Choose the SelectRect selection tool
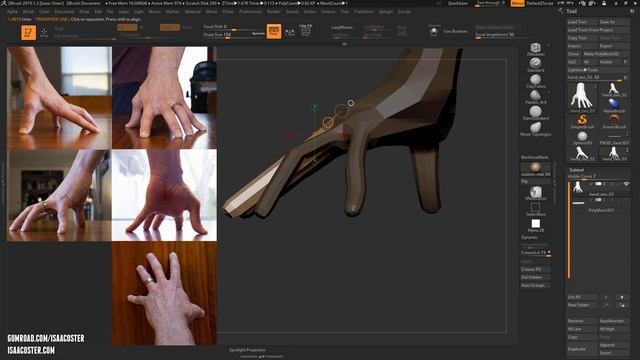 [535, 209]
